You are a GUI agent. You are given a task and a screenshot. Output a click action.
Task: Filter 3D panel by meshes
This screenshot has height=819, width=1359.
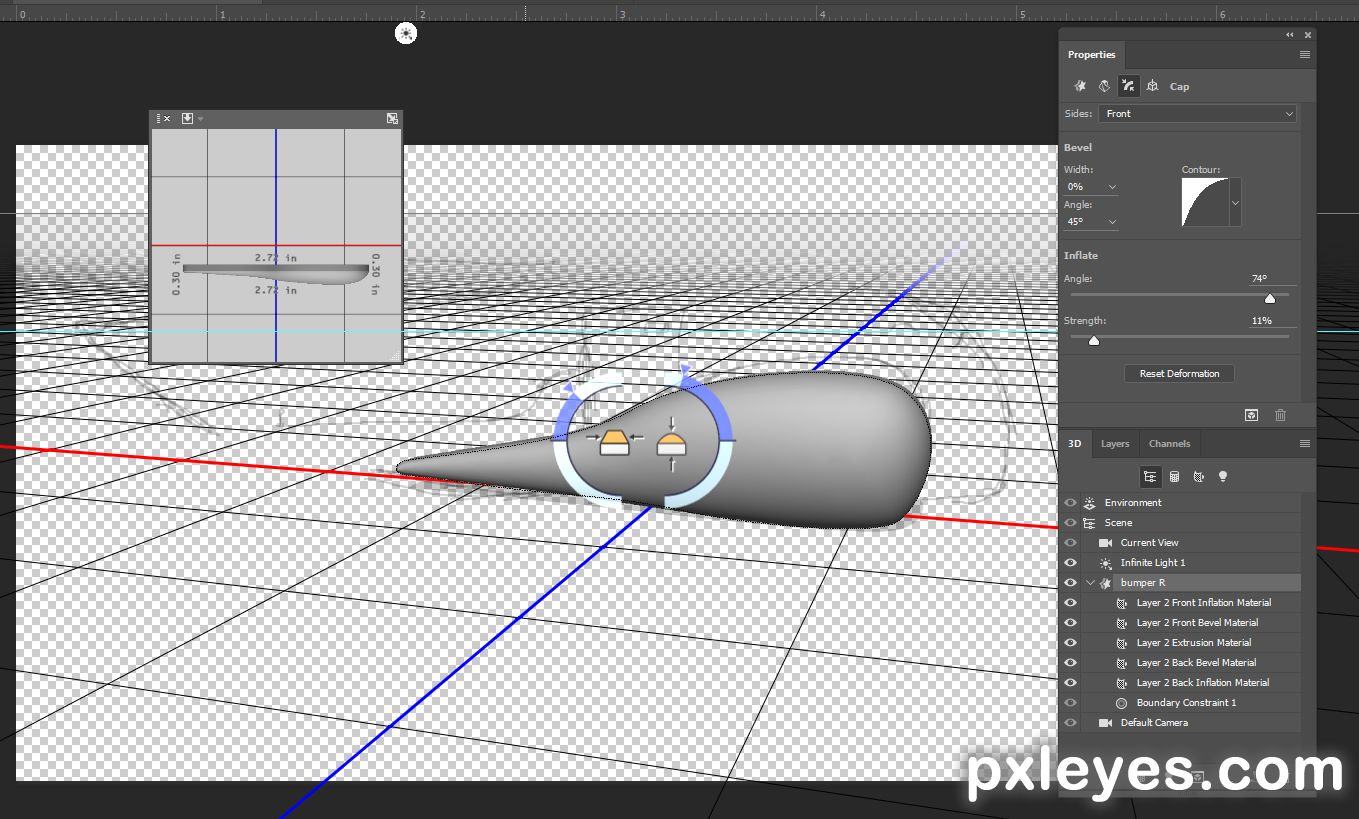coord(1174,477)
